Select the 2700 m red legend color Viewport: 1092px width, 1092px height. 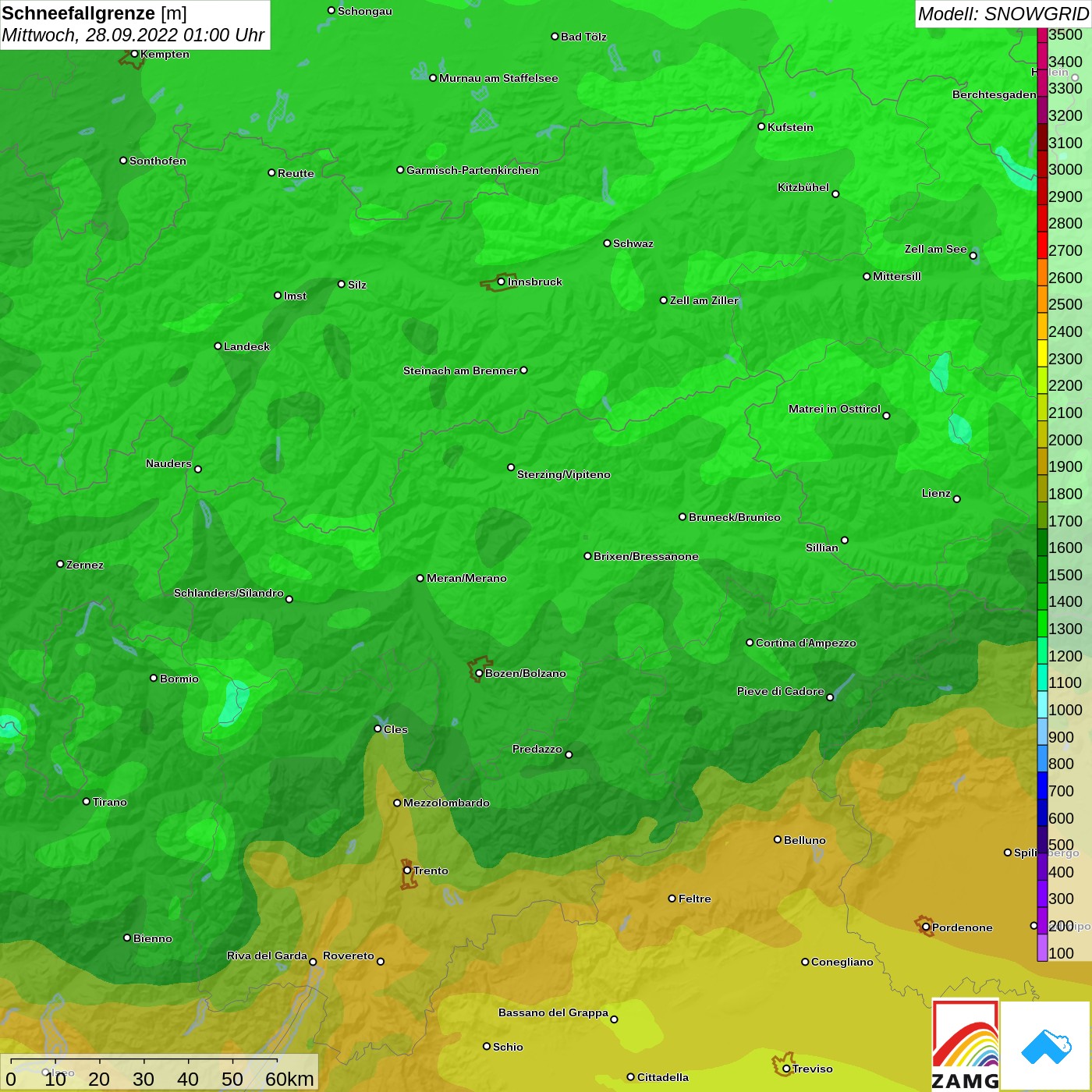click(1042, 245)
